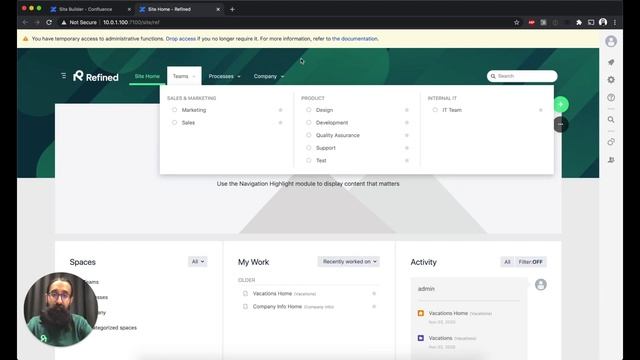This screenshot has height=360, width=640.
Task: Favorite the Support space star
Action: [x=407, y=148]
